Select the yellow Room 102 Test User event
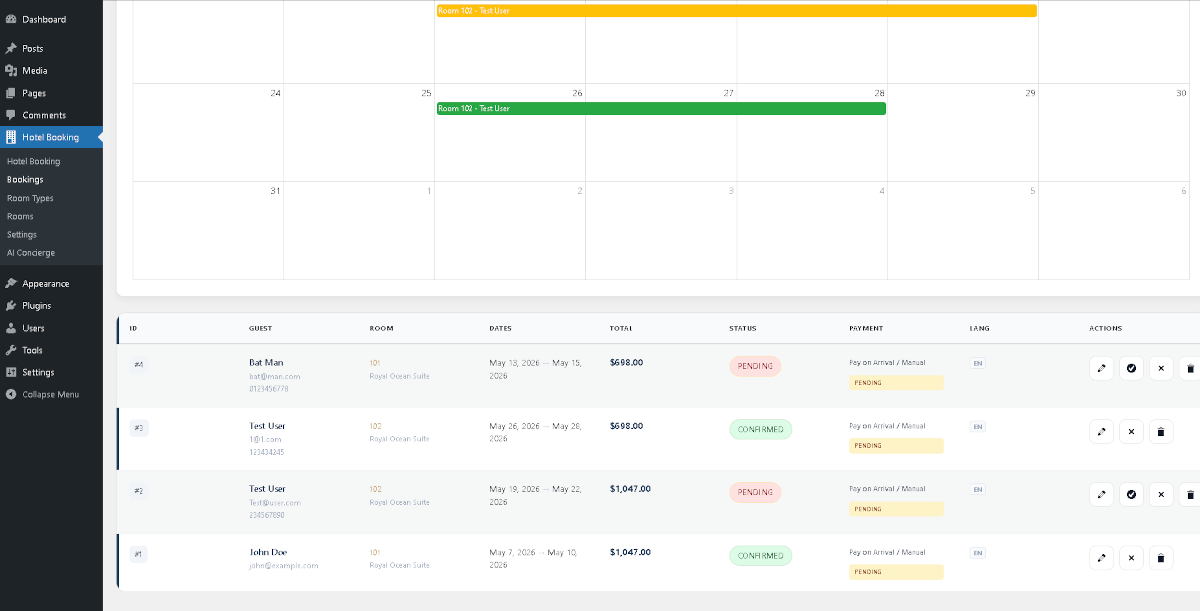This screenshot has height=611, width=1200. coord(736,10)
